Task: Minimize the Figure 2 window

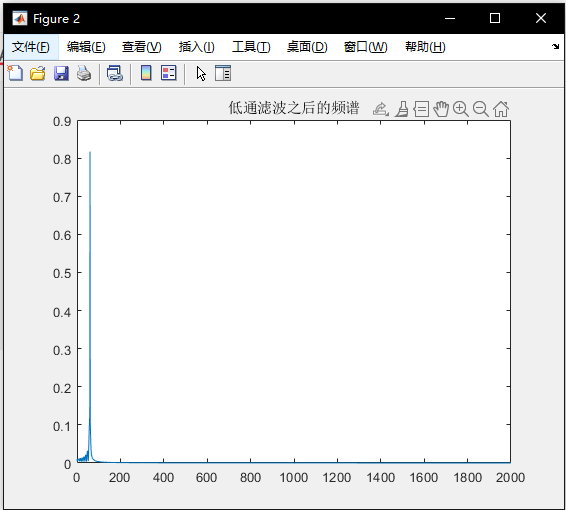Action: click(x=450, y=18)
